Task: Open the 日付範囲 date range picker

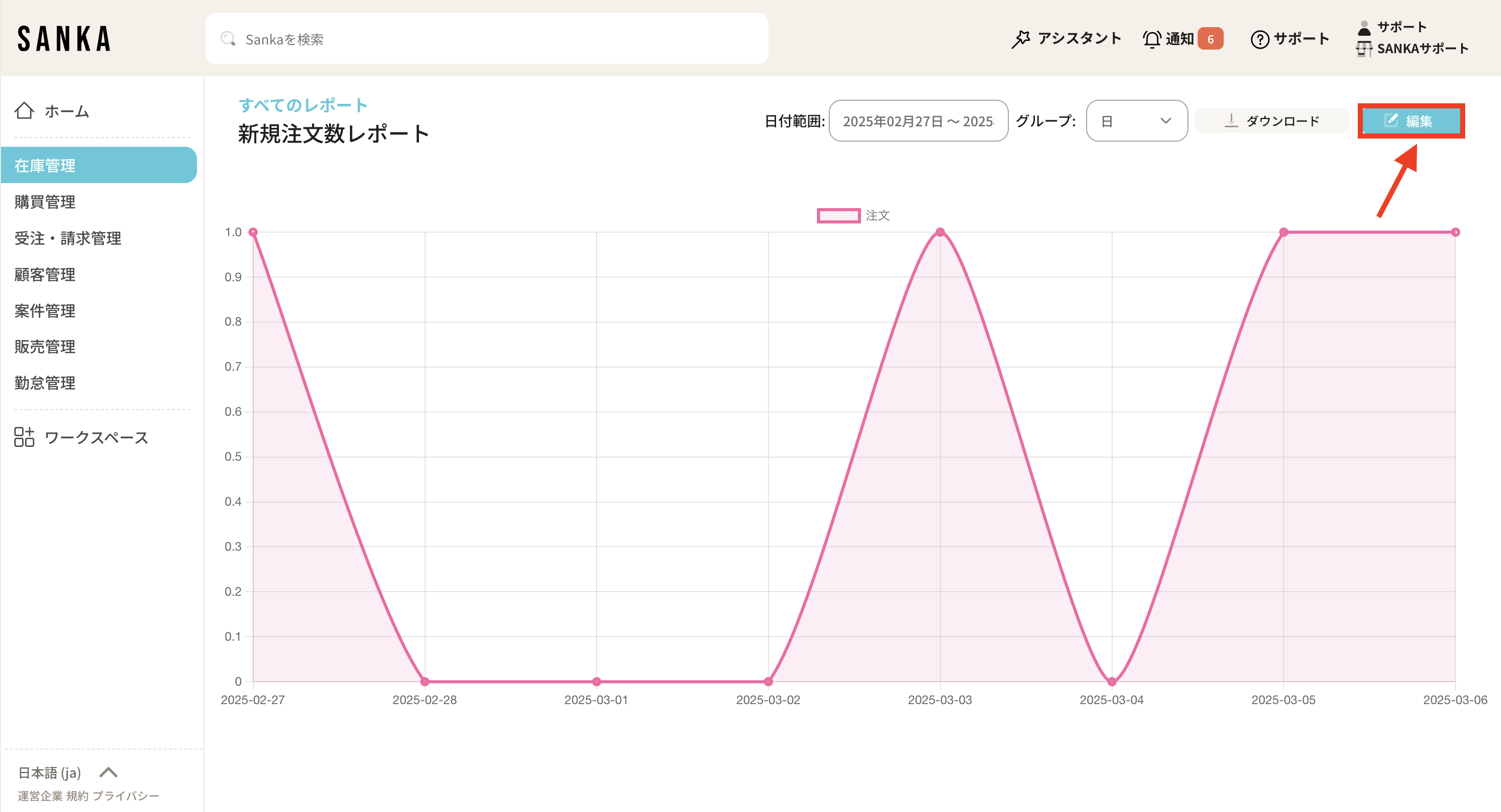Action: (x=918, y=121)
